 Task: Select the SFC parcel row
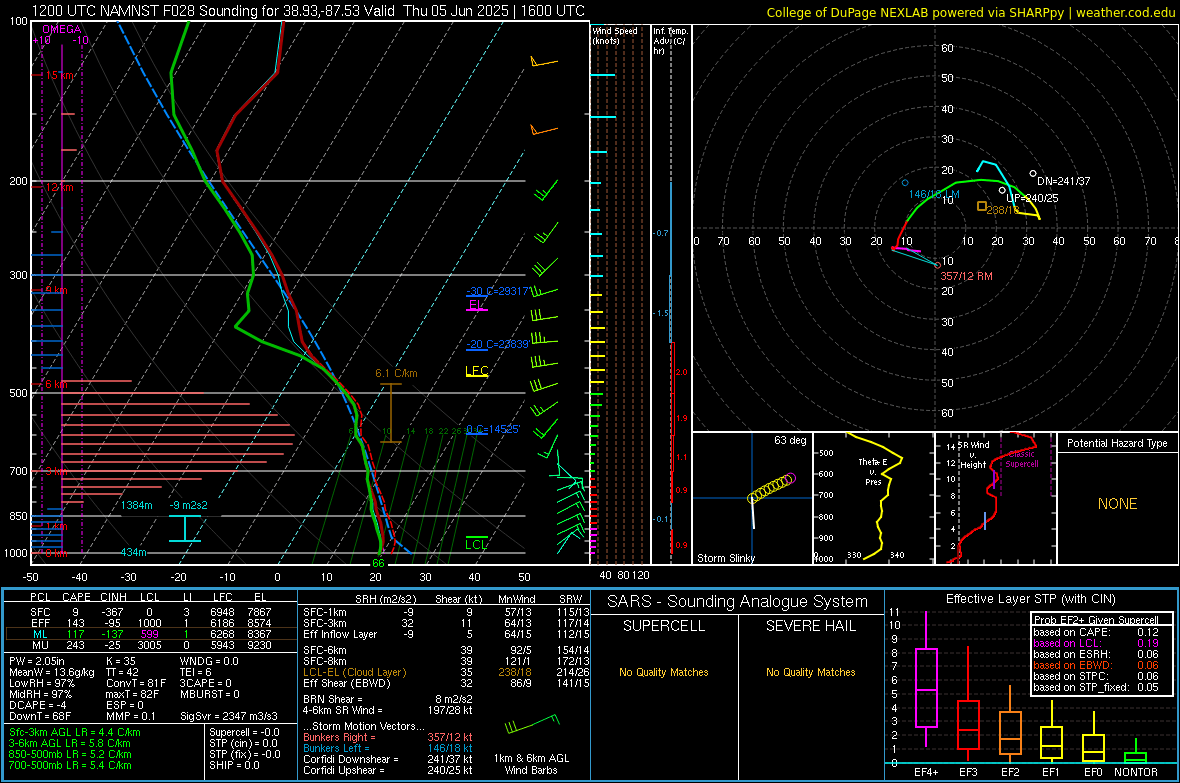tap(150, 612)
